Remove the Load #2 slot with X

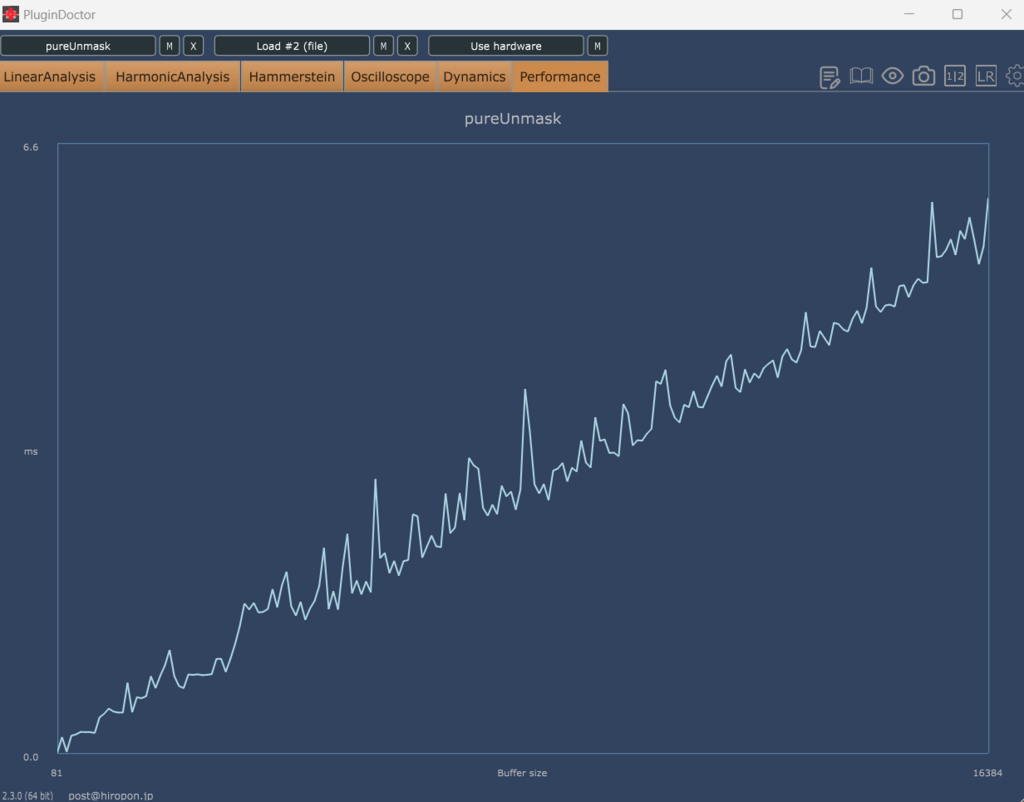pos(408,46)
